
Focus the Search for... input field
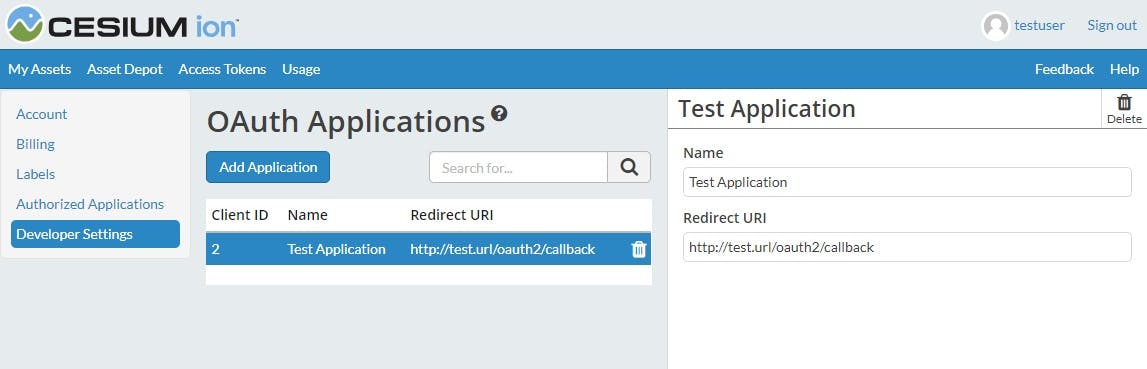tap(519, 167)
